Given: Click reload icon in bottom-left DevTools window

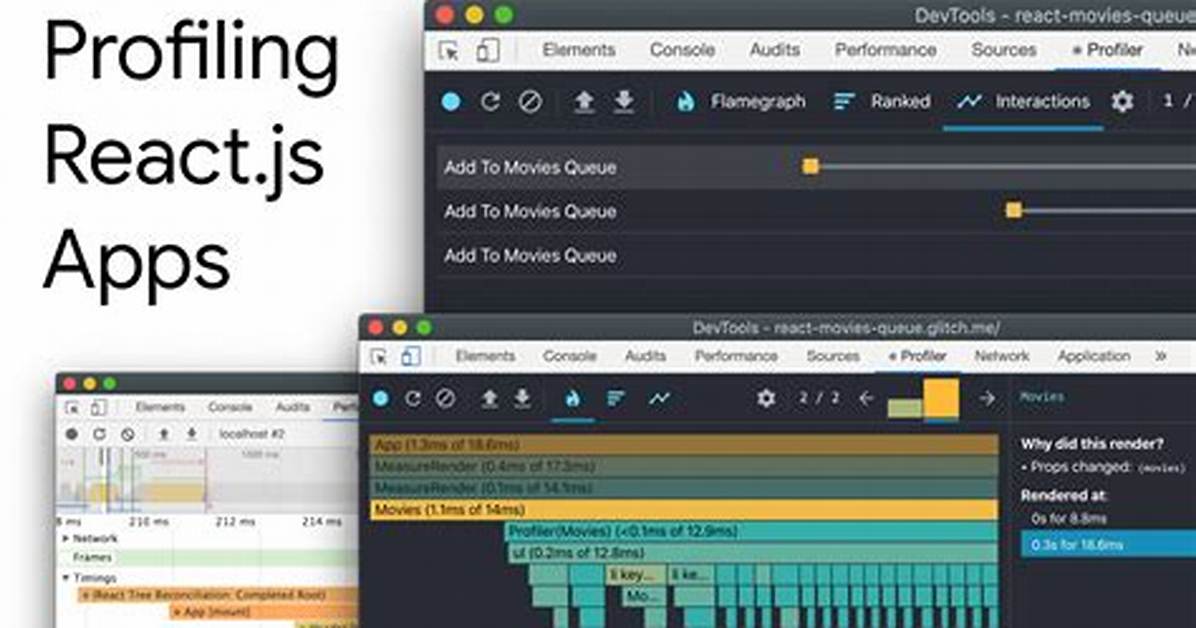Looking at the screenshot, I should [x=99, y=434].
